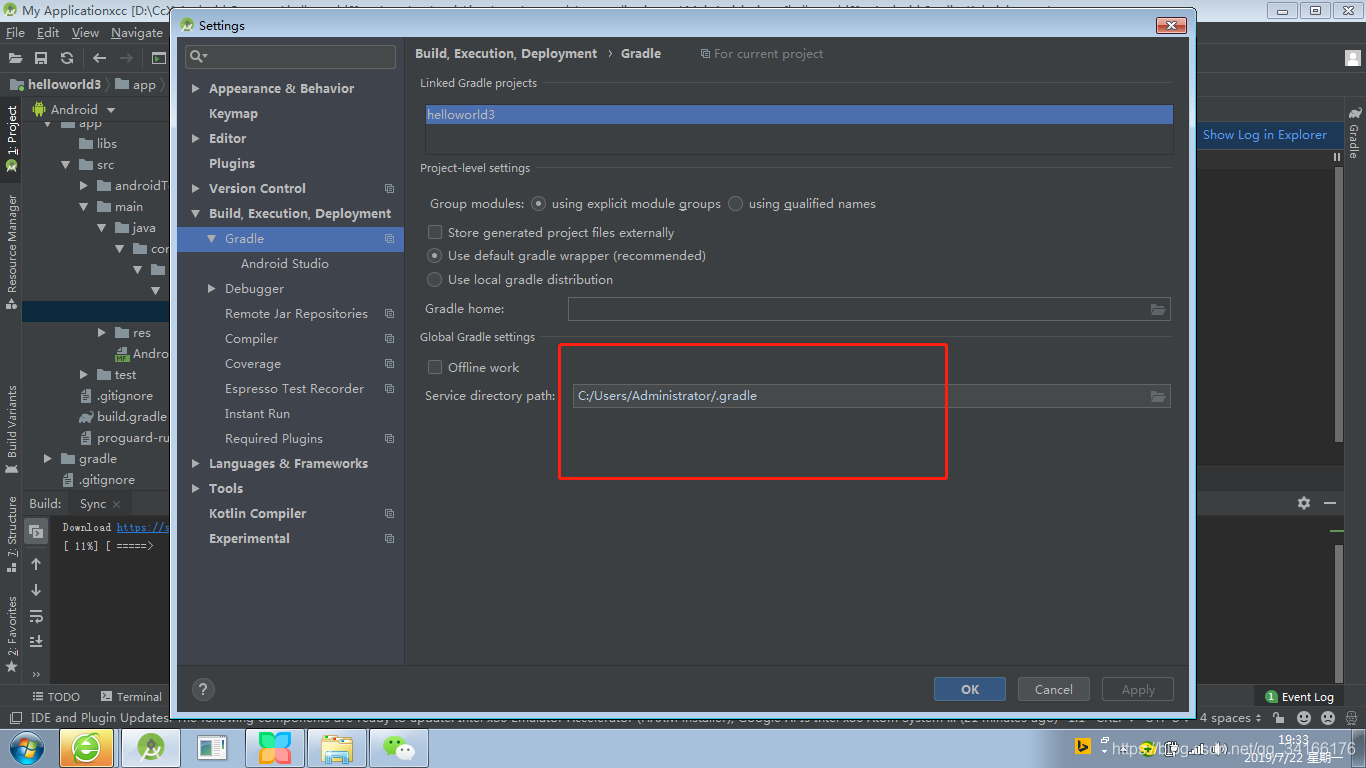Click the Build panel hide minus icon
Viewport: 1366px width, 768px height.
click(x=1330, y=503)
